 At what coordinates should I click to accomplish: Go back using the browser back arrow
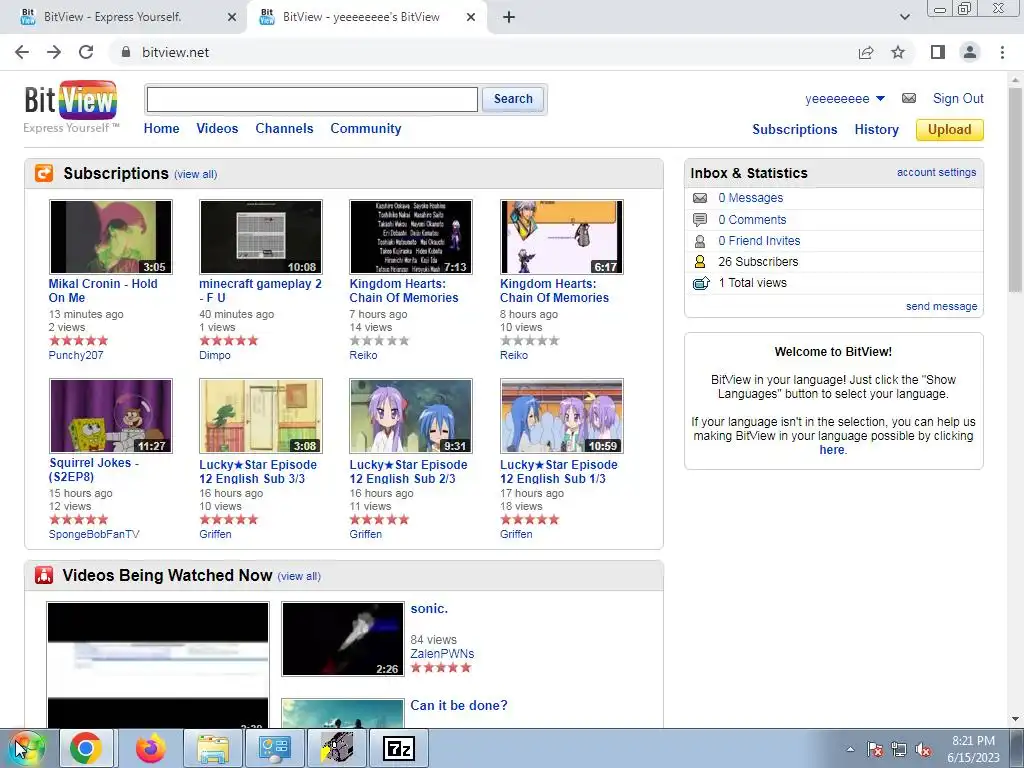22,52
